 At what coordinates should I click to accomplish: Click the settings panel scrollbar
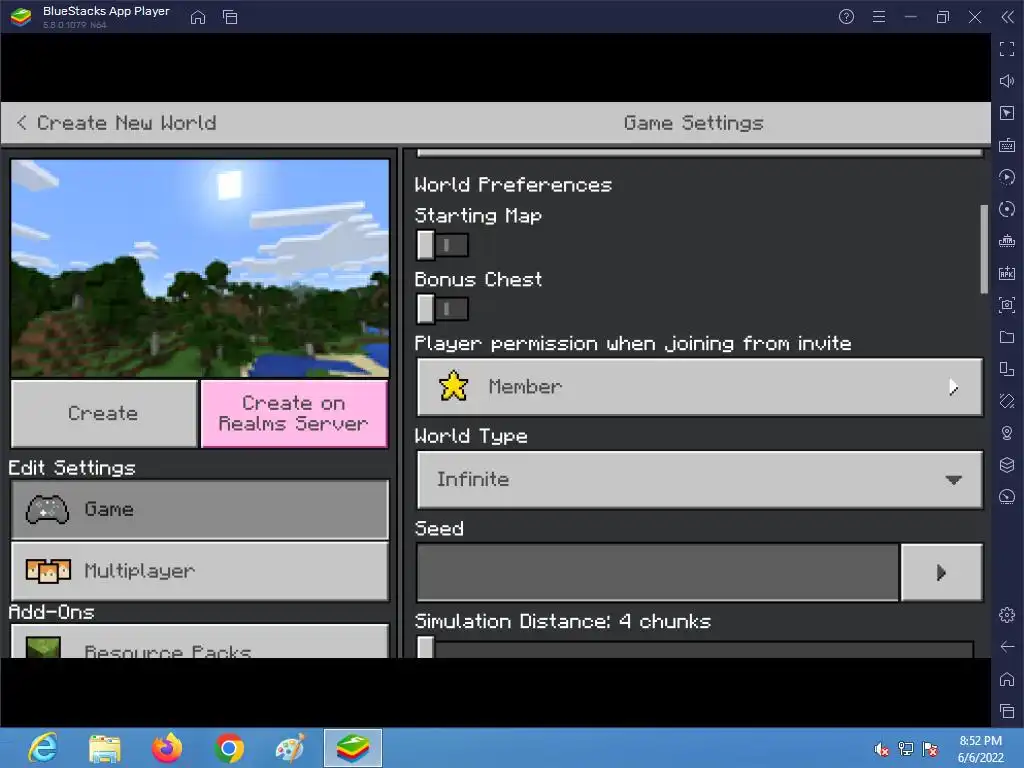point(984,249)
